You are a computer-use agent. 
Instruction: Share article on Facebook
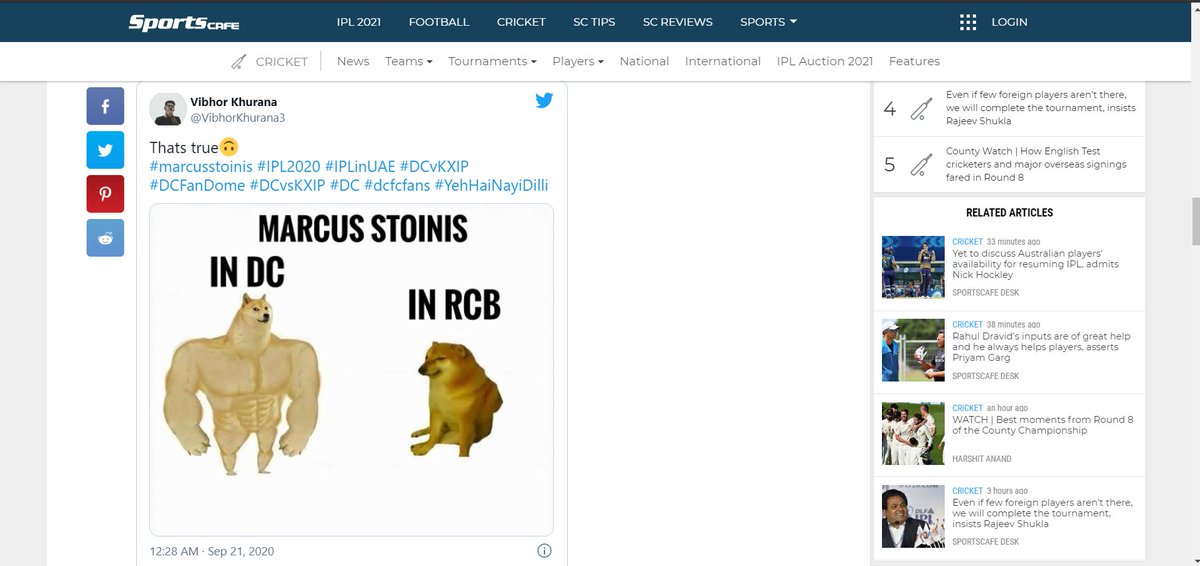tap(105, 106)
